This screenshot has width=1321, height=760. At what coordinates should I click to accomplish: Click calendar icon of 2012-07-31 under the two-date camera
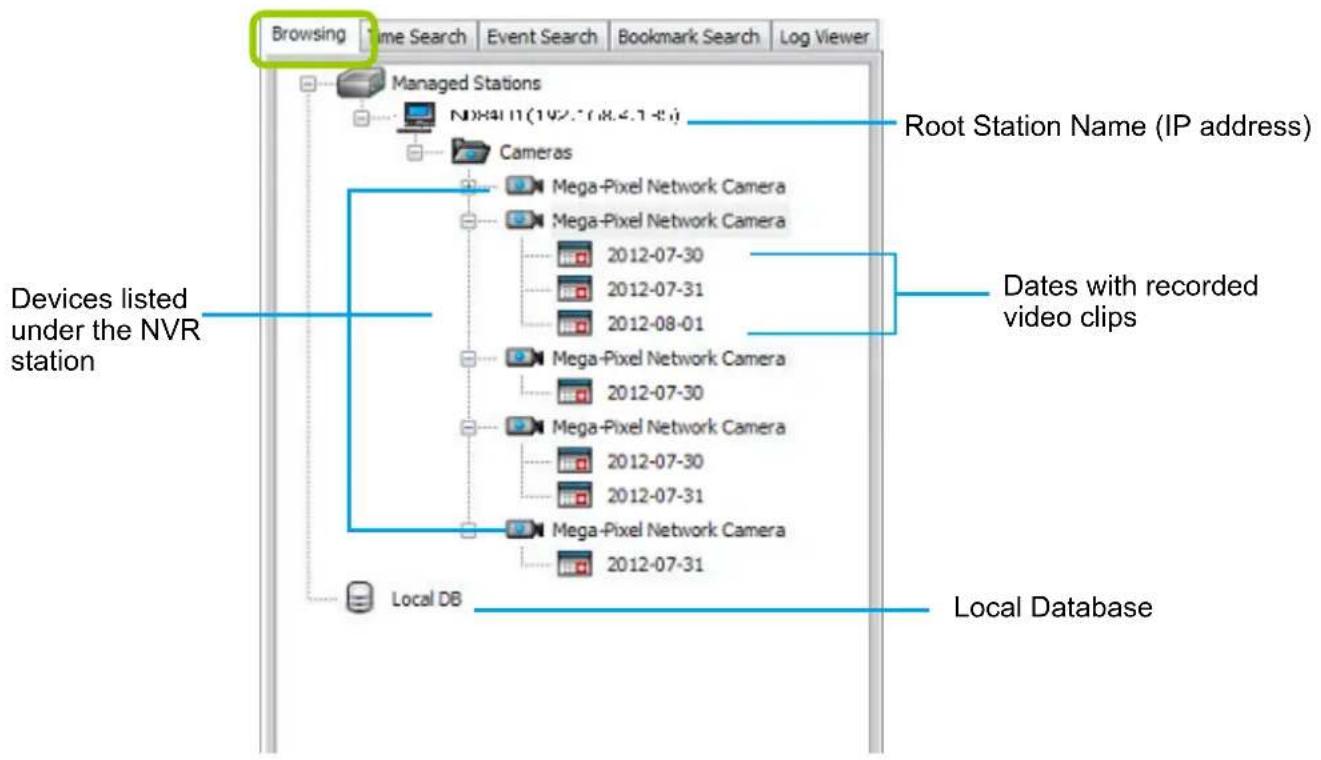(x=574, y=495)
